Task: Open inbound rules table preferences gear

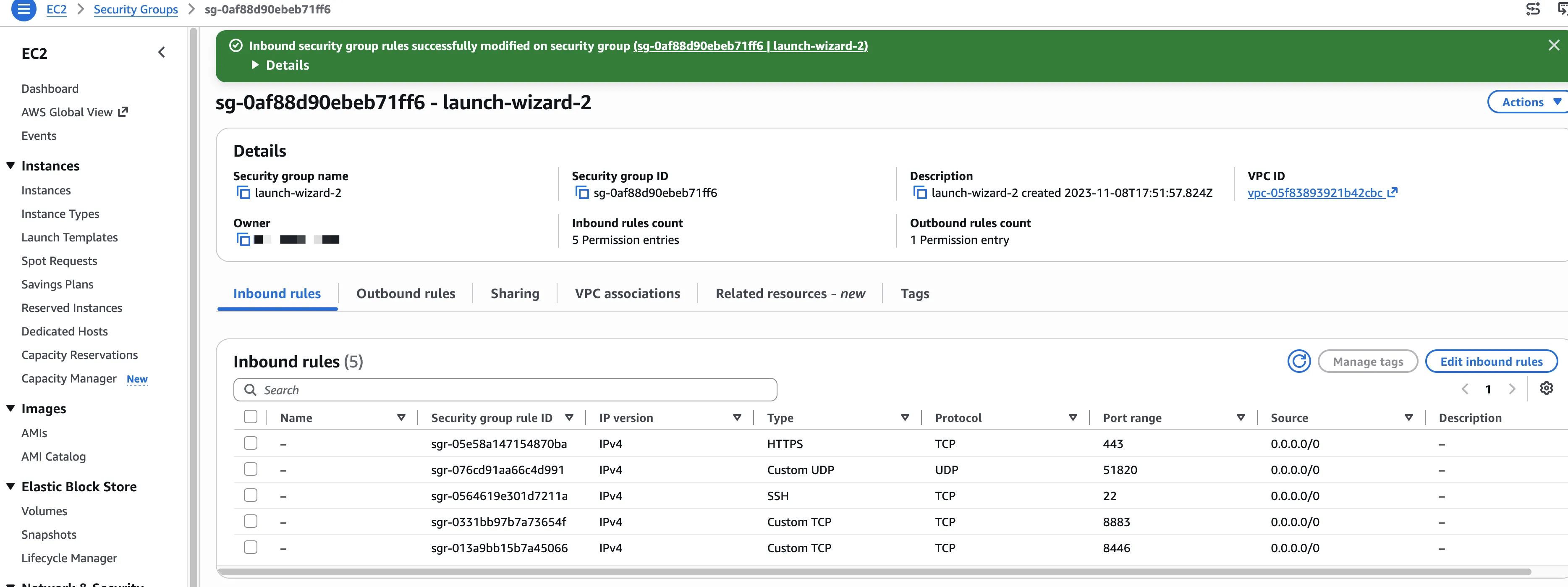Action: coord(1546,388)
